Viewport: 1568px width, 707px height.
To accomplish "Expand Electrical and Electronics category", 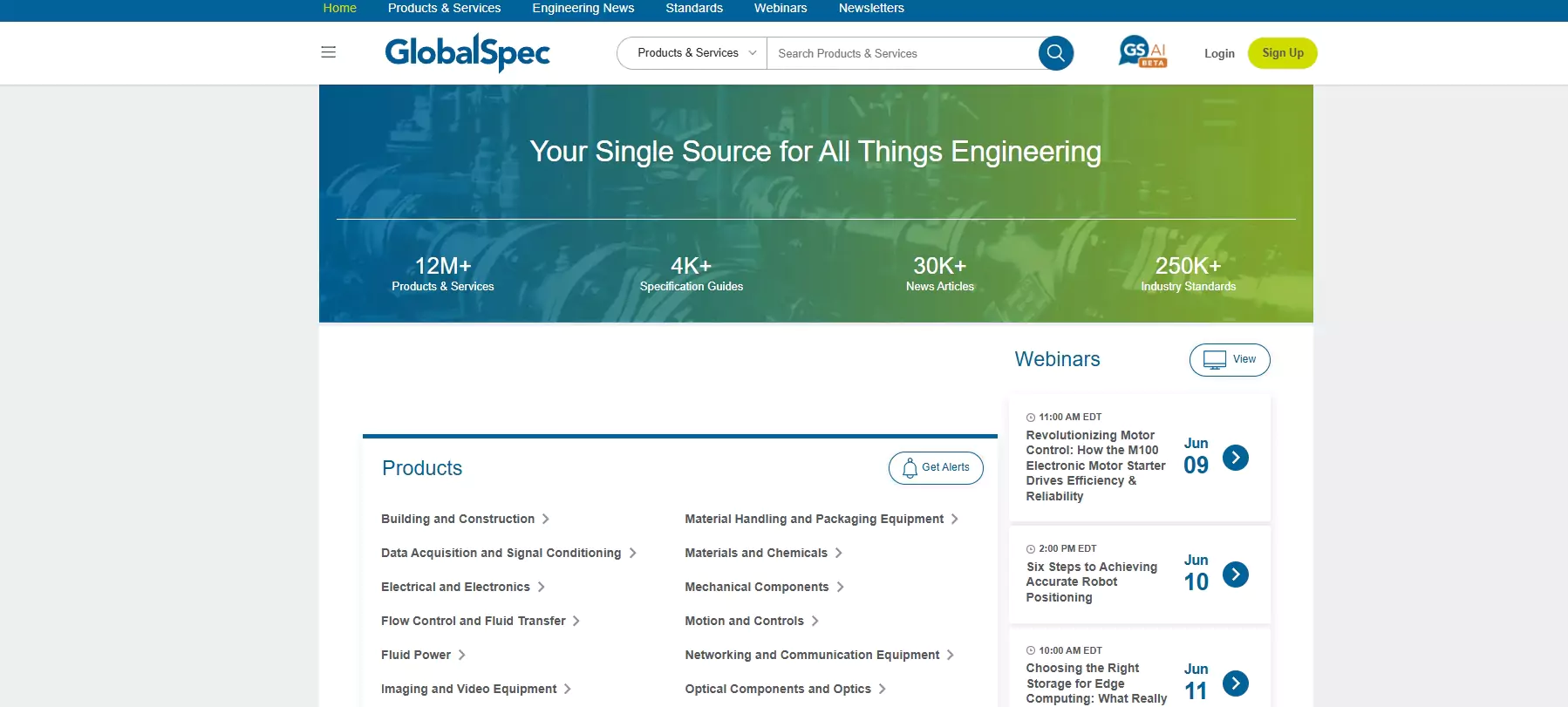I will click(463, 587).
